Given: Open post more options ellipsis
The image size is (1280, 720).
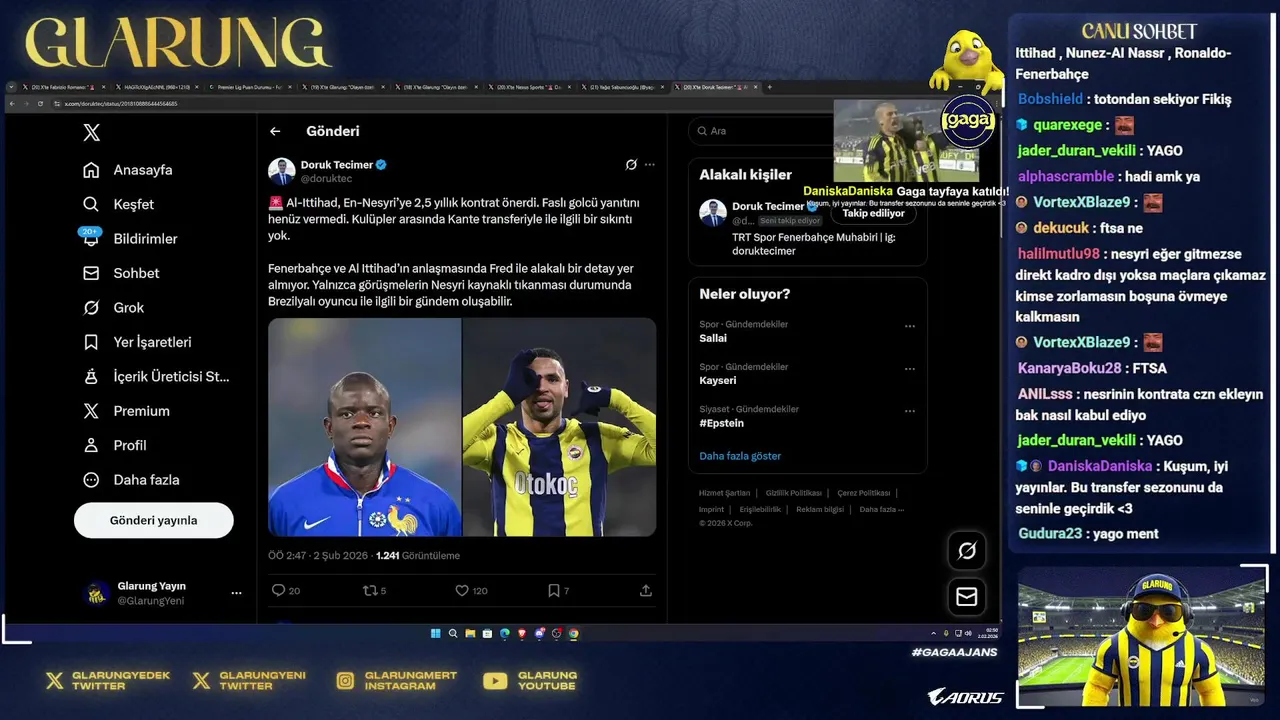Looking at the screenshot, I should 650,165.
